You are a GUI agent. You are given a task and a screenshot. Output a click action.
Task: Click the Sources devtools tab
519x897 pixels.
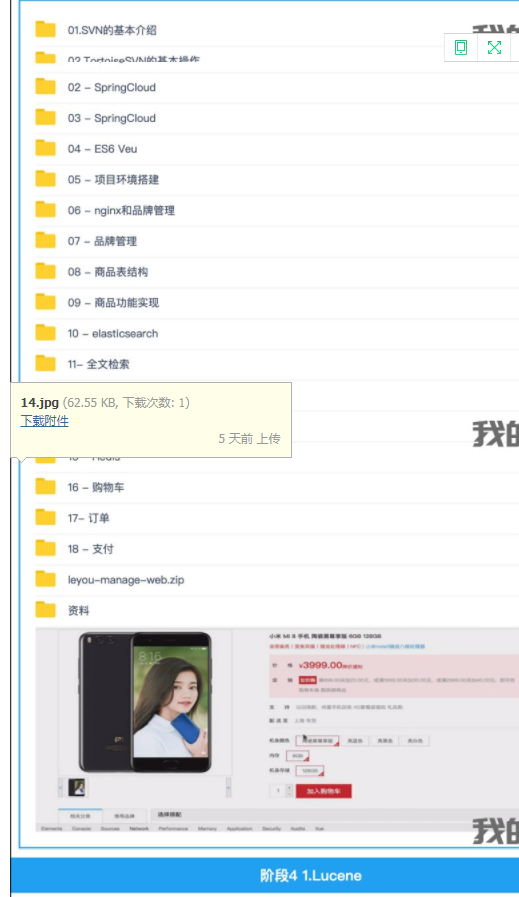110,828
